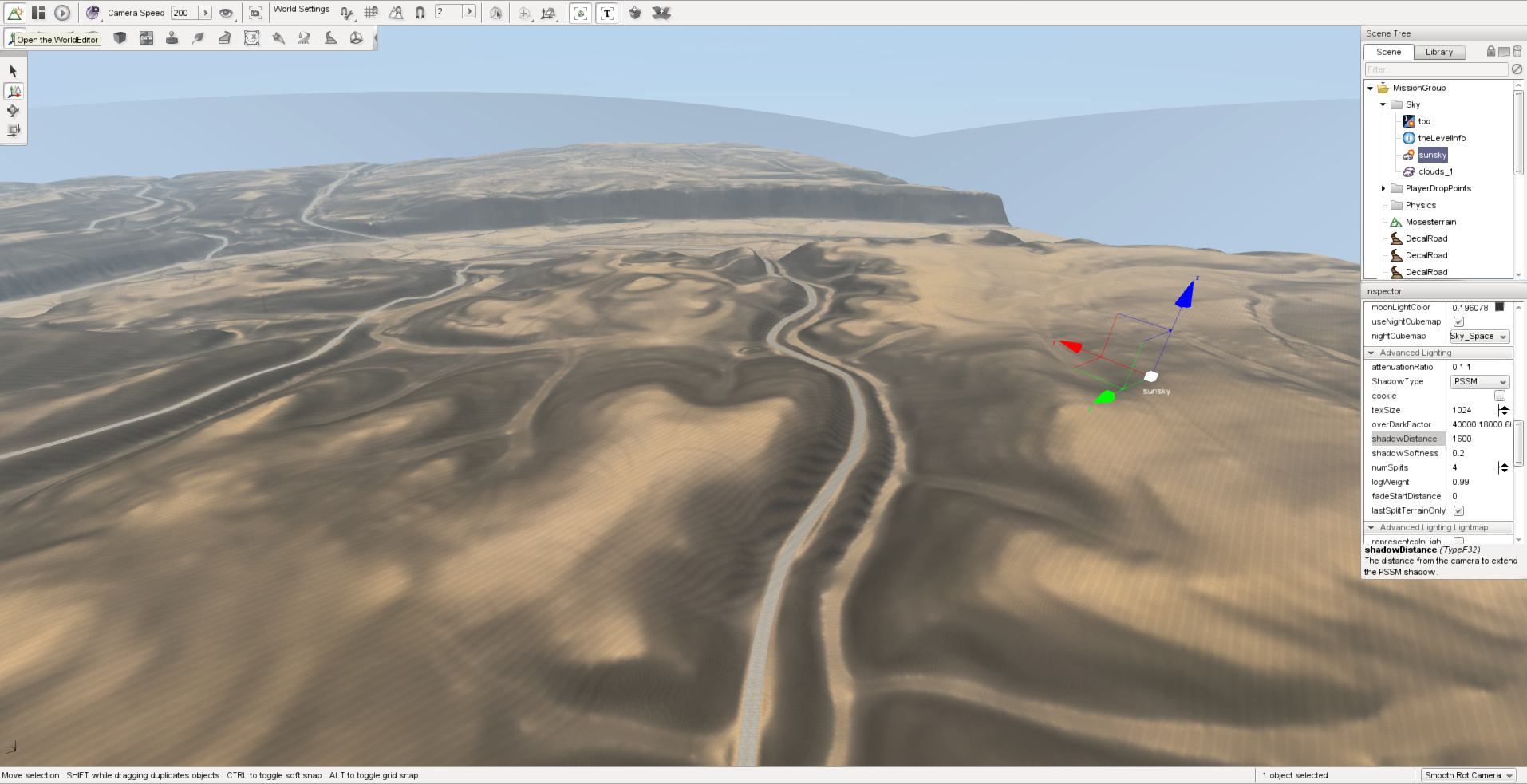Toggle the object icons display button
Screen dimensions: 1527x784
click(x=581, y=13)
